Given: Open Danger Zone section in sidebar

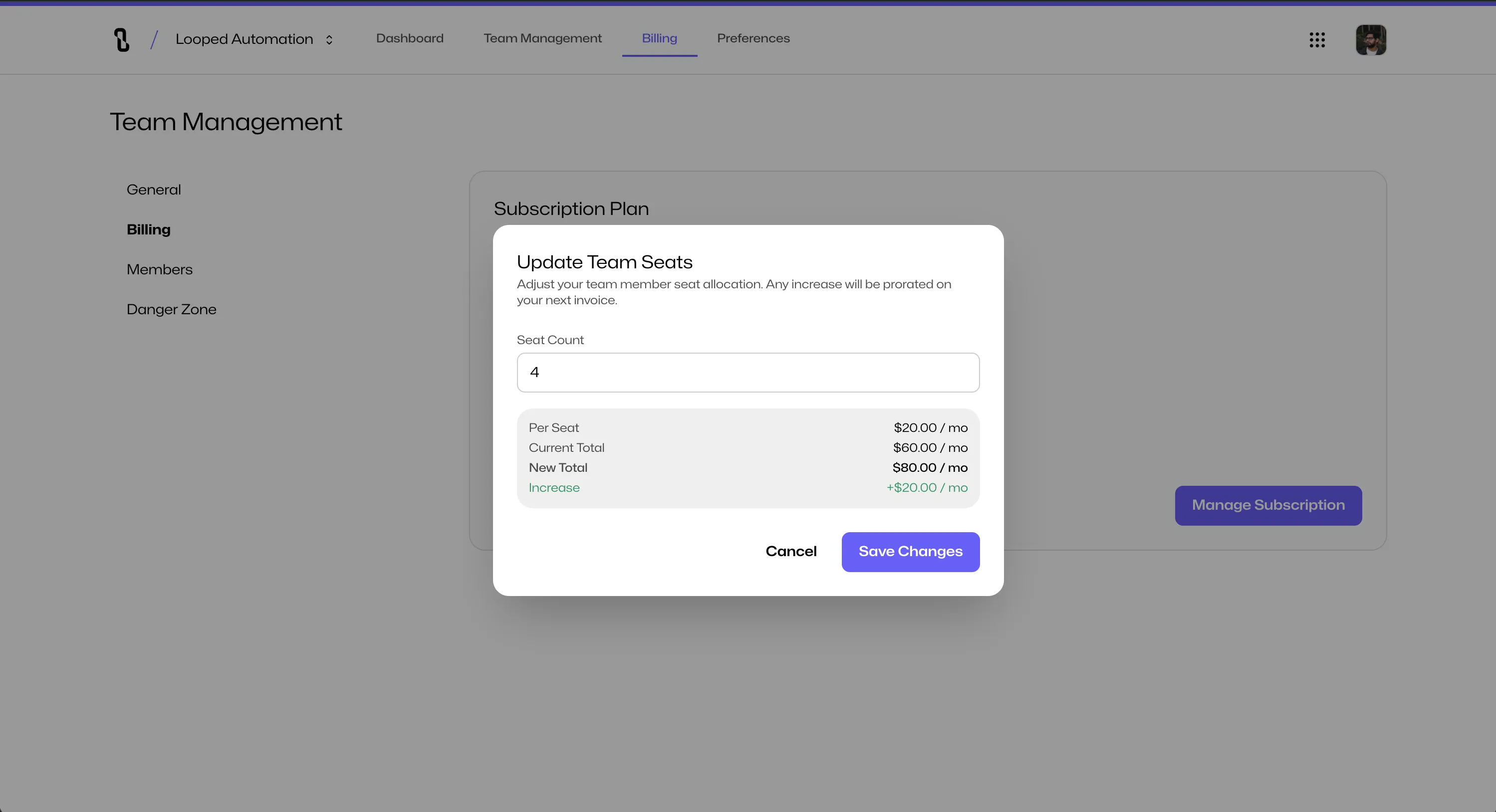Looking at the screenshot, I should (x=171, y=309).
